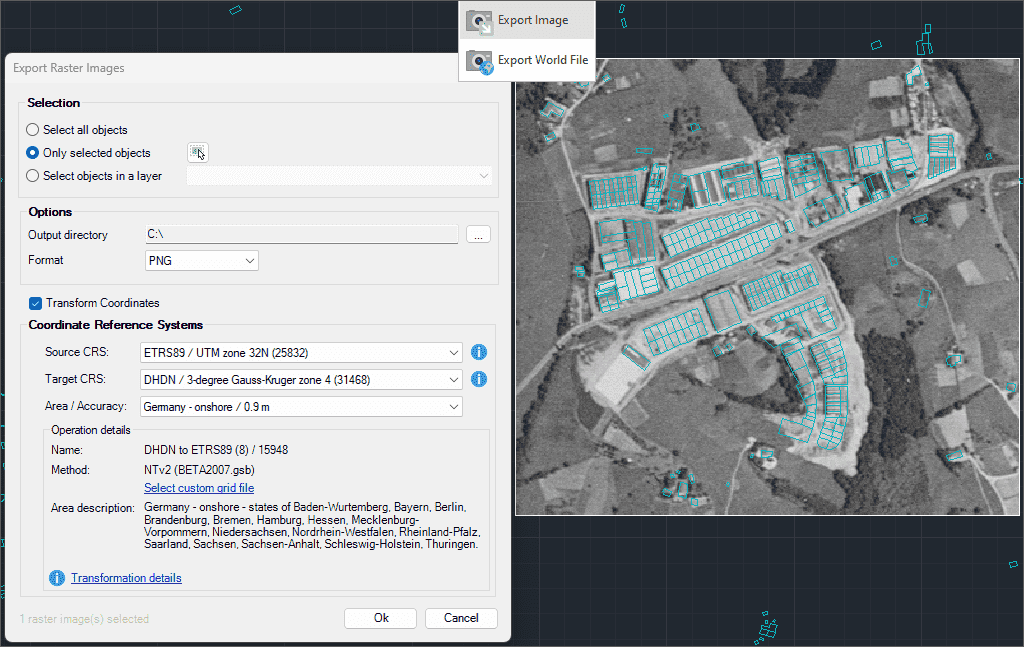1024x647 pixels.
Task: Click the Output directory text field
Action: coord(300,234)
